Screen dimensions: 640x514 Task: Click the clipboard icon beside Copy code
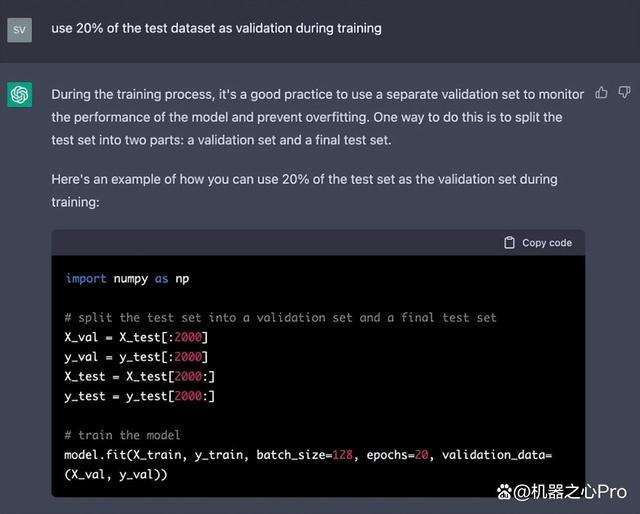[510, 242]
